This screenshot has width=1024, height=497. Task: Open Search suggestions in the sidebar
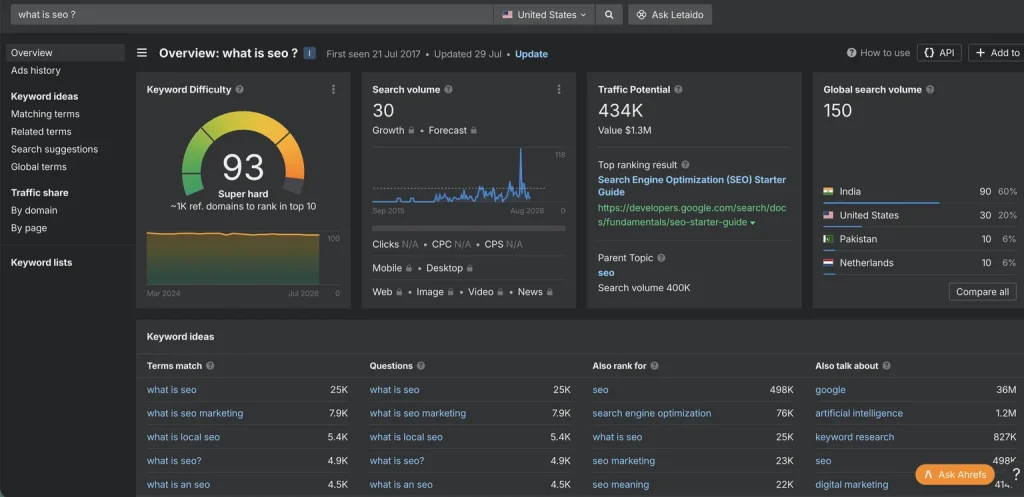(54, 150)
